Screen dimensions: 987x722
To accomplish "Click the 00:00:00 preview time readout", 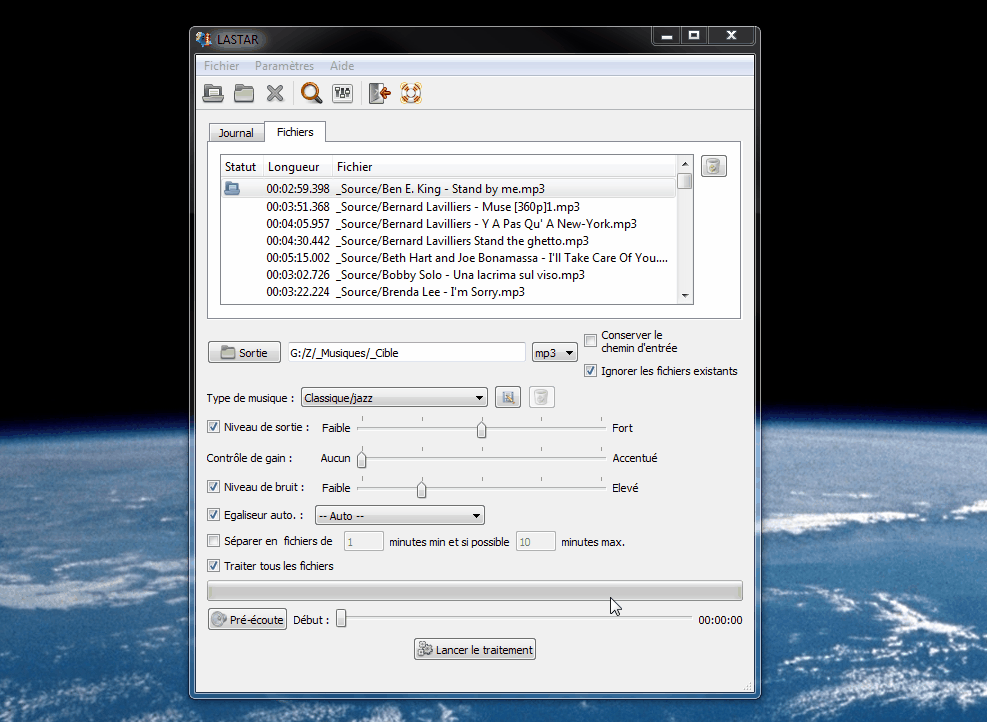I will [720, 620].
